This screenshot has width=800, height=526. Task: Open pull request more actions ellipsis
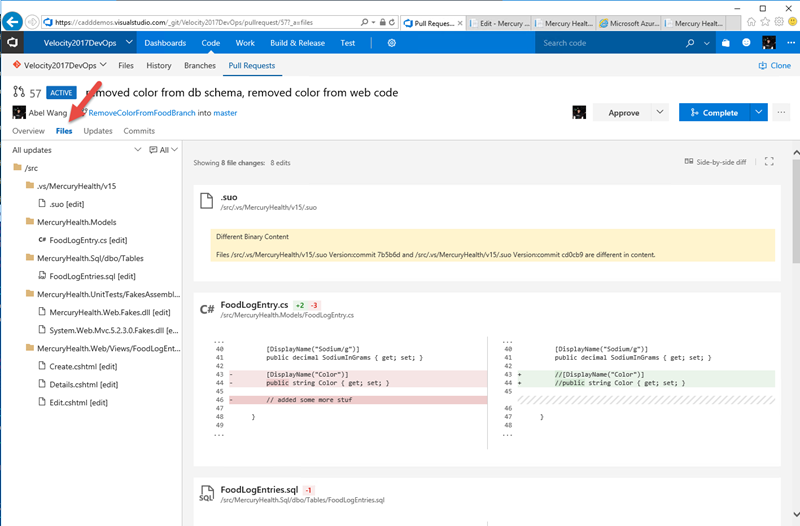[x=781, y=112]
